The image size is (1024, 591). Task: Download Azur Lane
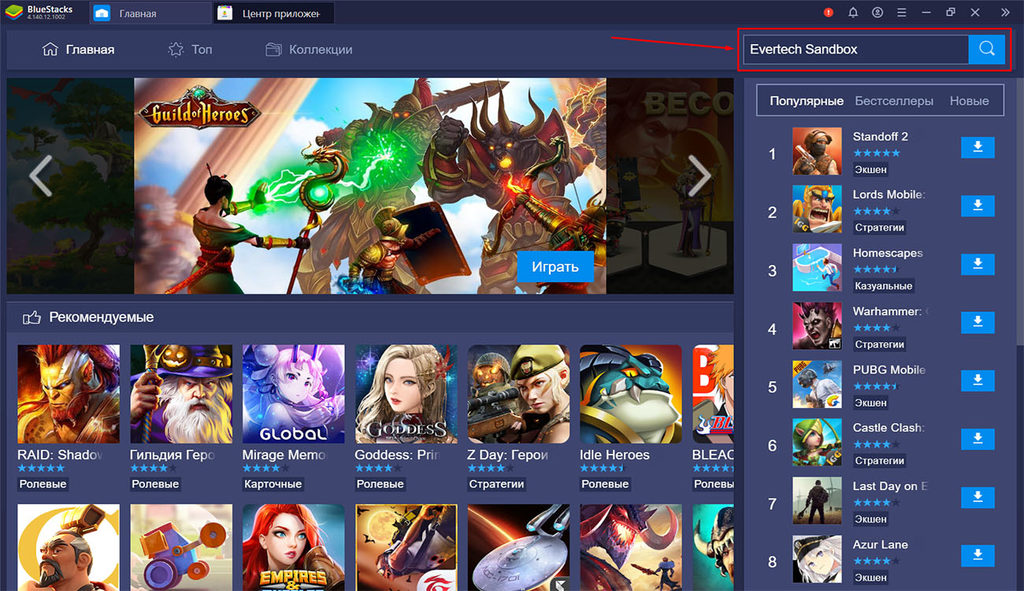click(x=978, y=555)
